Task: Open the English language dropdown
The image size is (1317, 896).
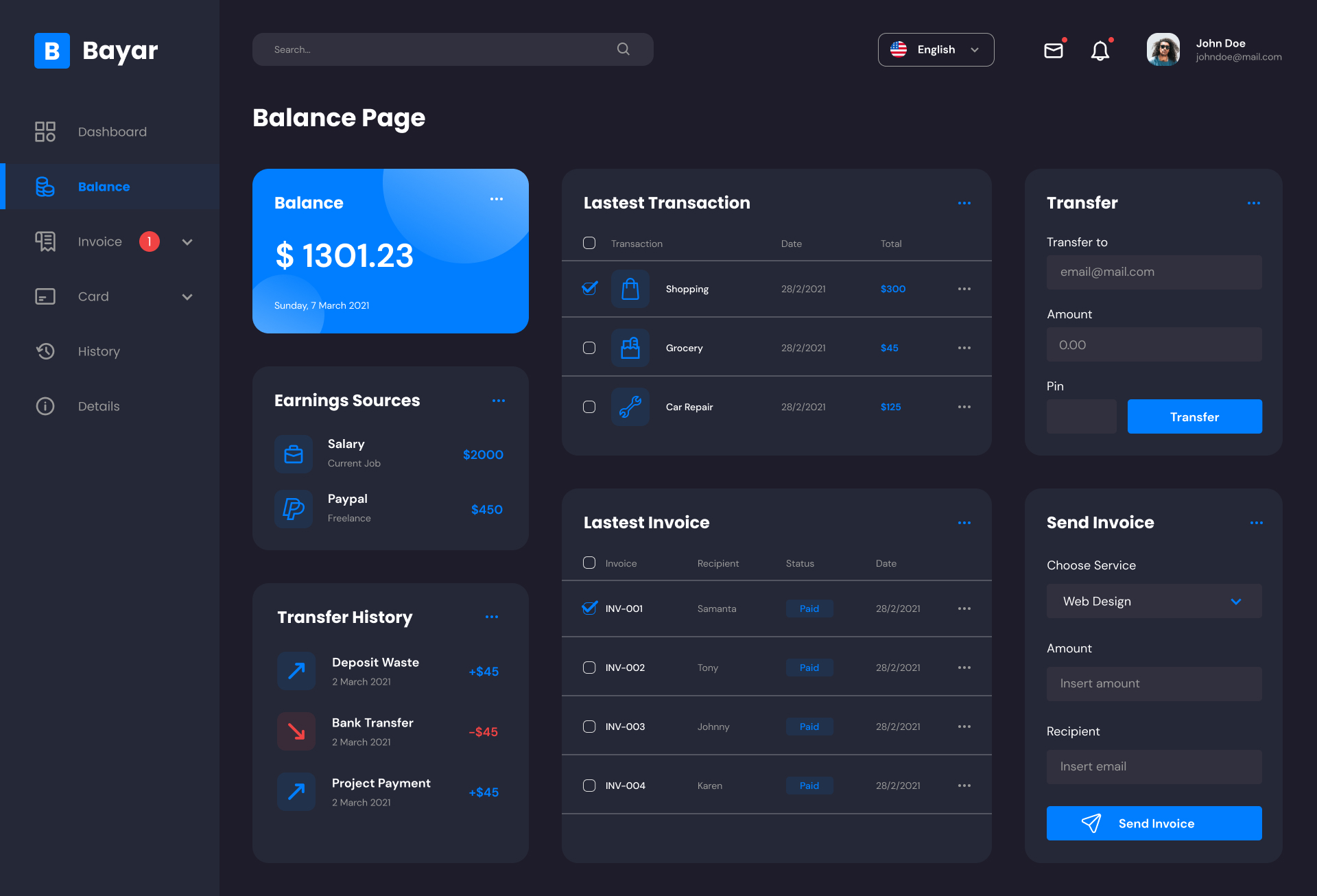Action: pos(936,50)
